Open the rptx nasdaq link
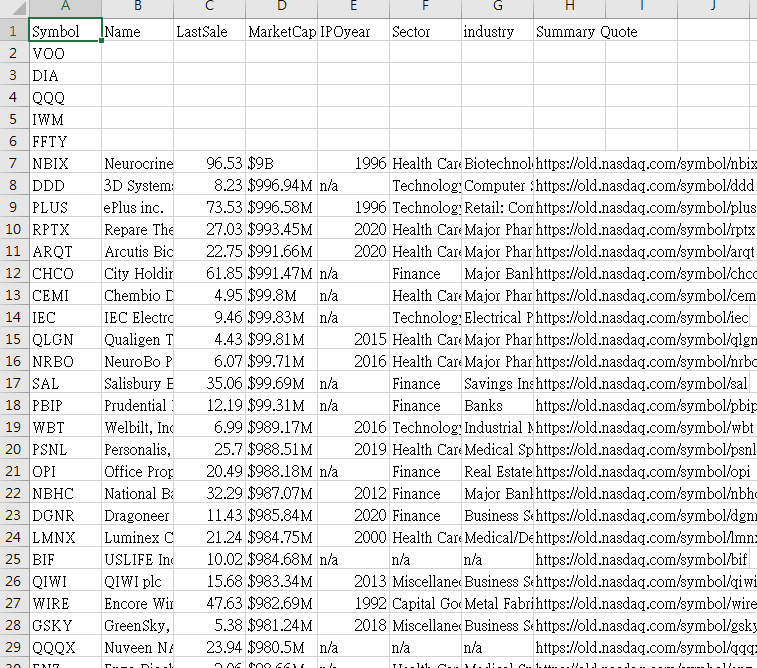Viewport: 757px width, 668px height. pos(645,230)
